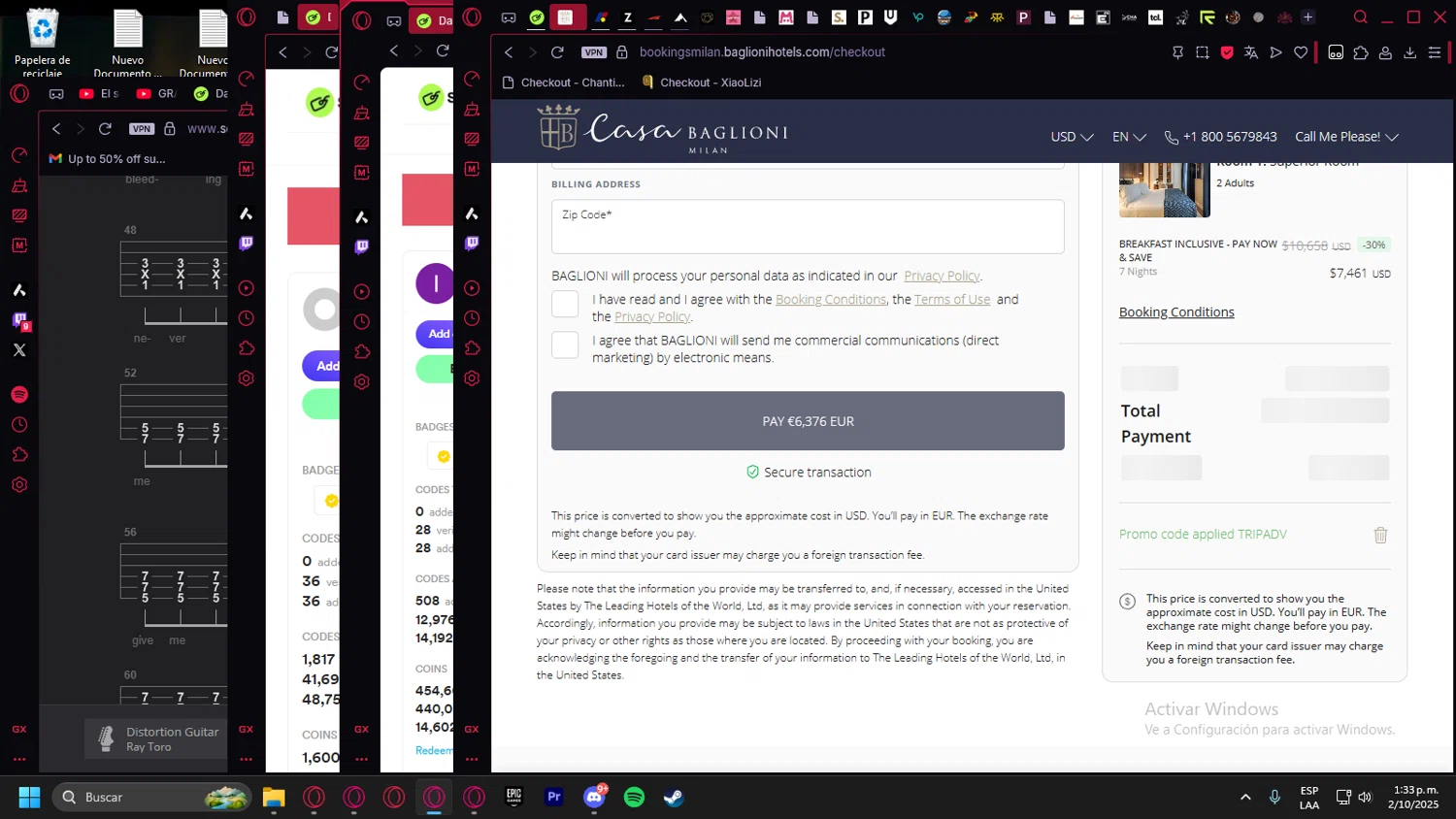Expand the USD currency dropdown
Screen dimensions: 1456x819
tap(1072, 137)
